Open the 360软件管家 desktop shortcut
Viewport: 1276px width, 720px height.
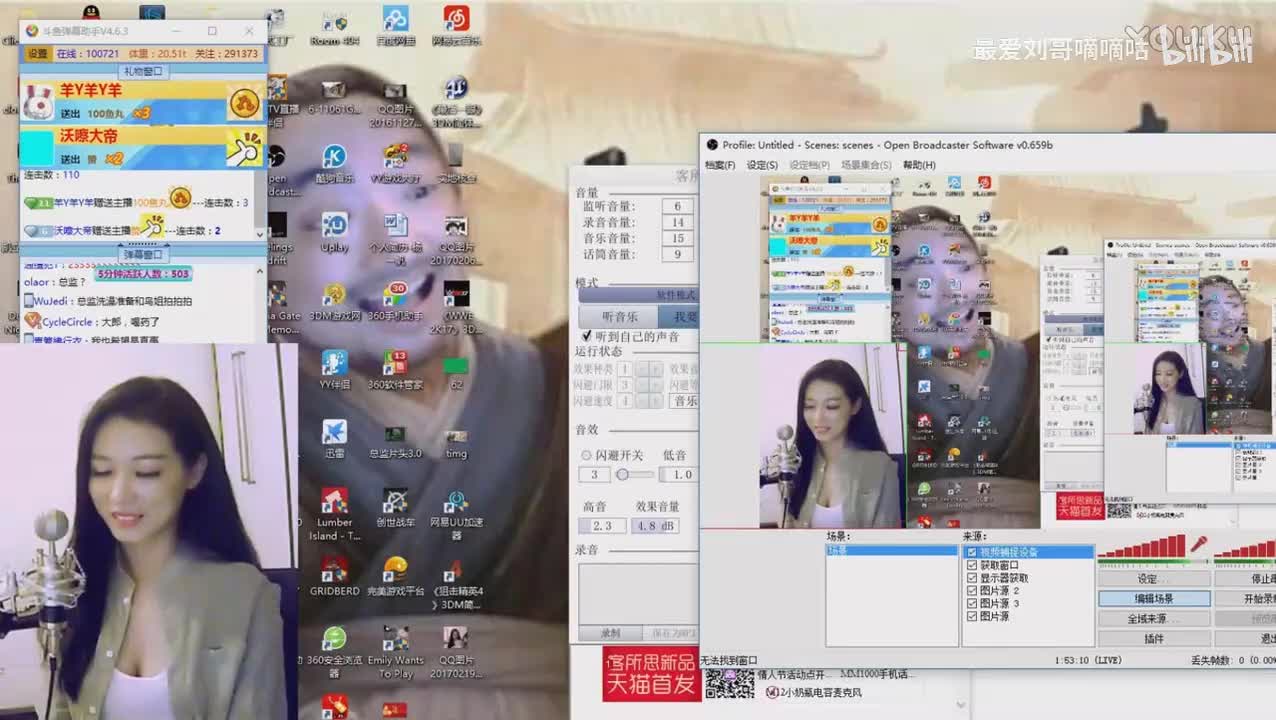pyautogui.click(x=396, y=370)
